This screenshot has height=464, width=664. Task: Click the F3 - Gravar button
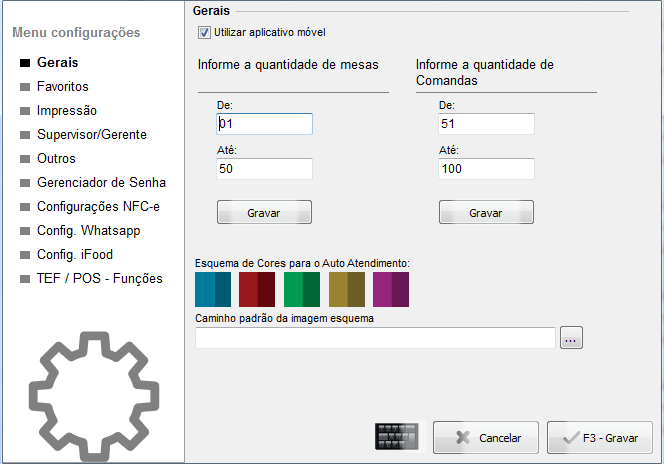click(600, 438)
